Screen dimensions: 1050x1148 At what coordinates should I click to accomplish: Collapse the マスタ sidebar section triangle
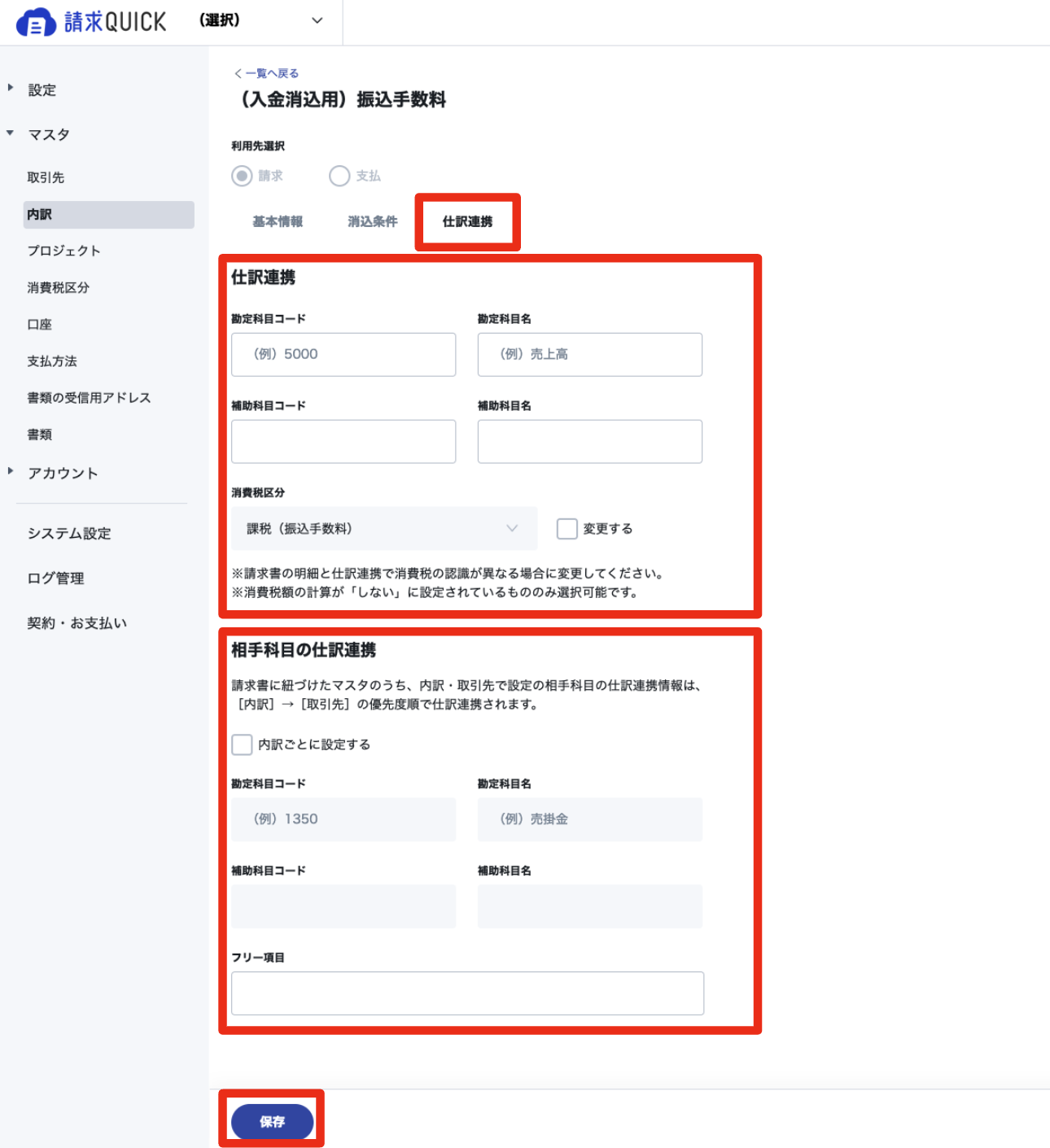(x=11, y=133)
